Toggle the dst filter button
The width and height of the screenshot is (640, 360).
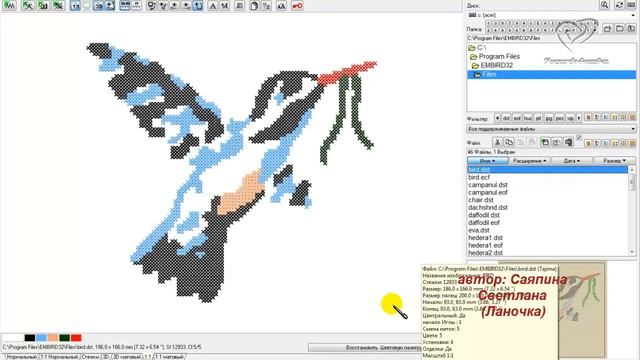click(506, 118)
